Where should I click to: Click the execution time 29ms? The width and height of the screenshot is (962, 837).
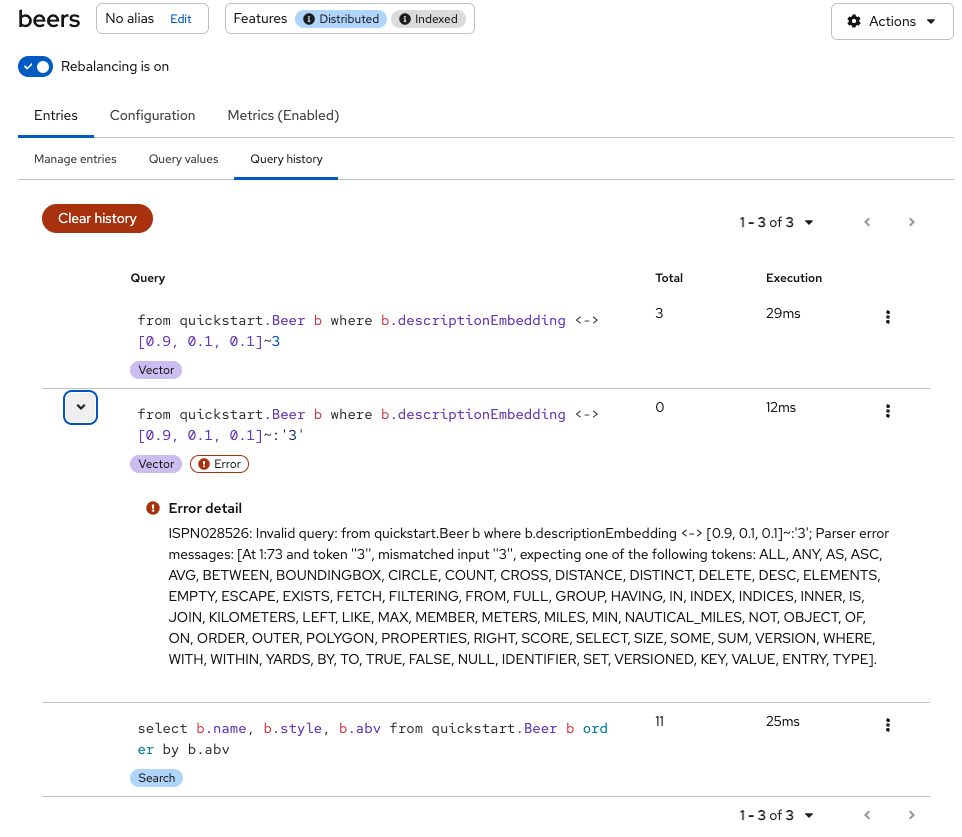click(783, 314)
